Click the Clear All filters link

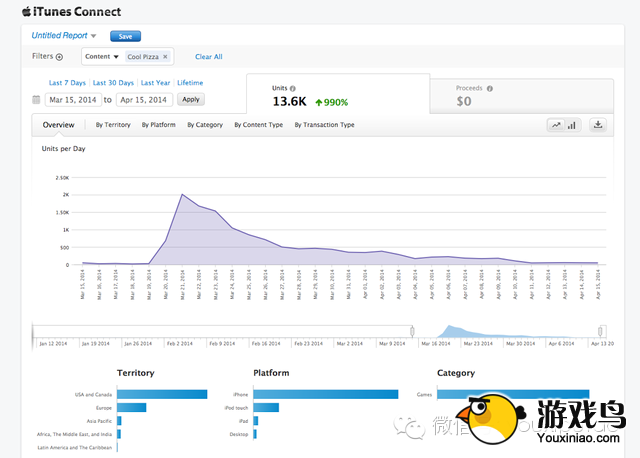click(208, 57)
